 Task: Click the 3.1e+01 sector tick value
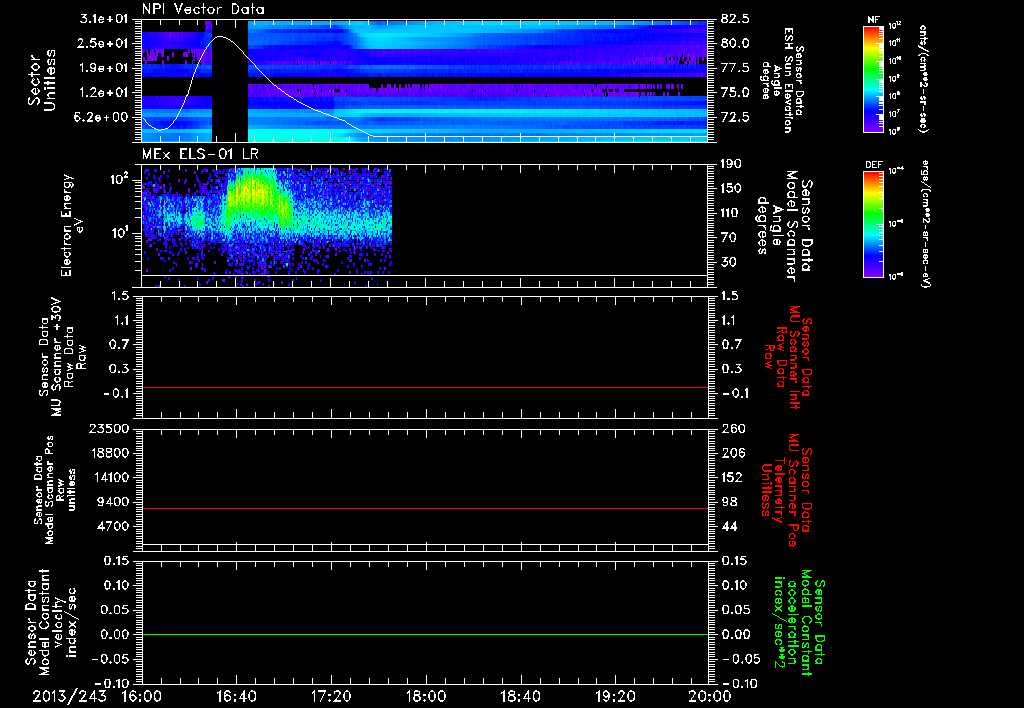pyautogui.click(x=103, y=18)
